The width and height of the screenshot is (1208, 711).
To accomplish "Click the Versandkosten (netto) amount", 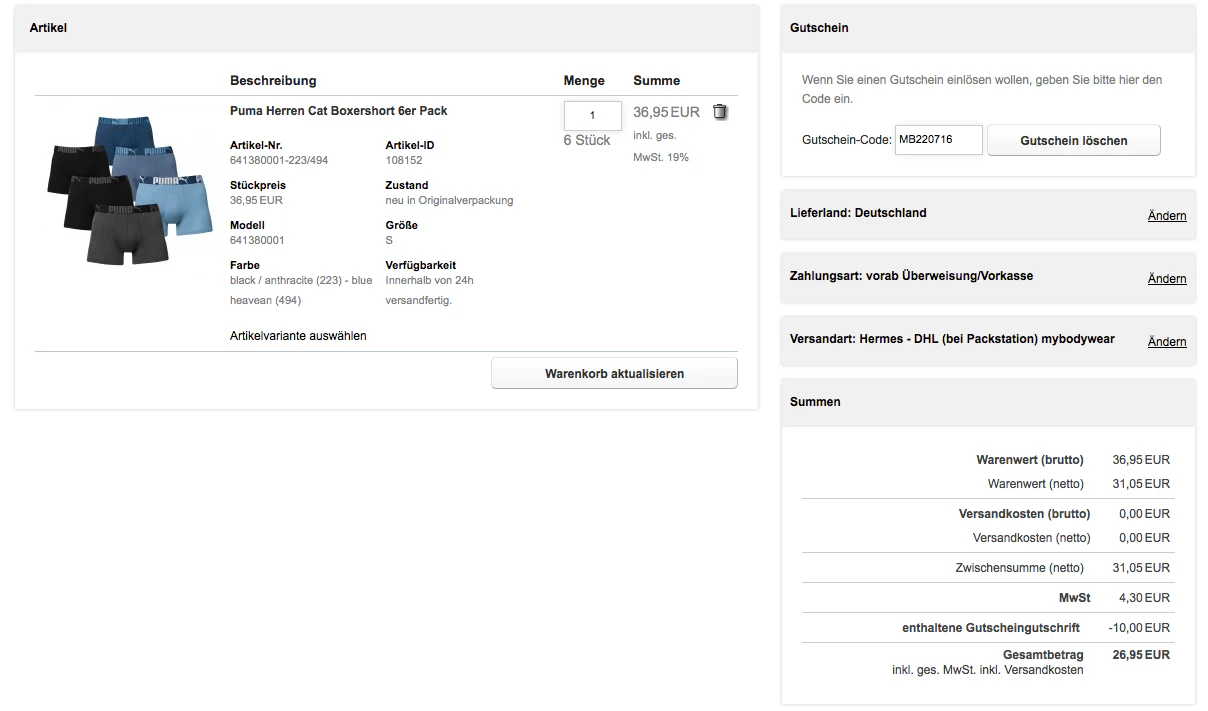I will [x=1144, y=538].
